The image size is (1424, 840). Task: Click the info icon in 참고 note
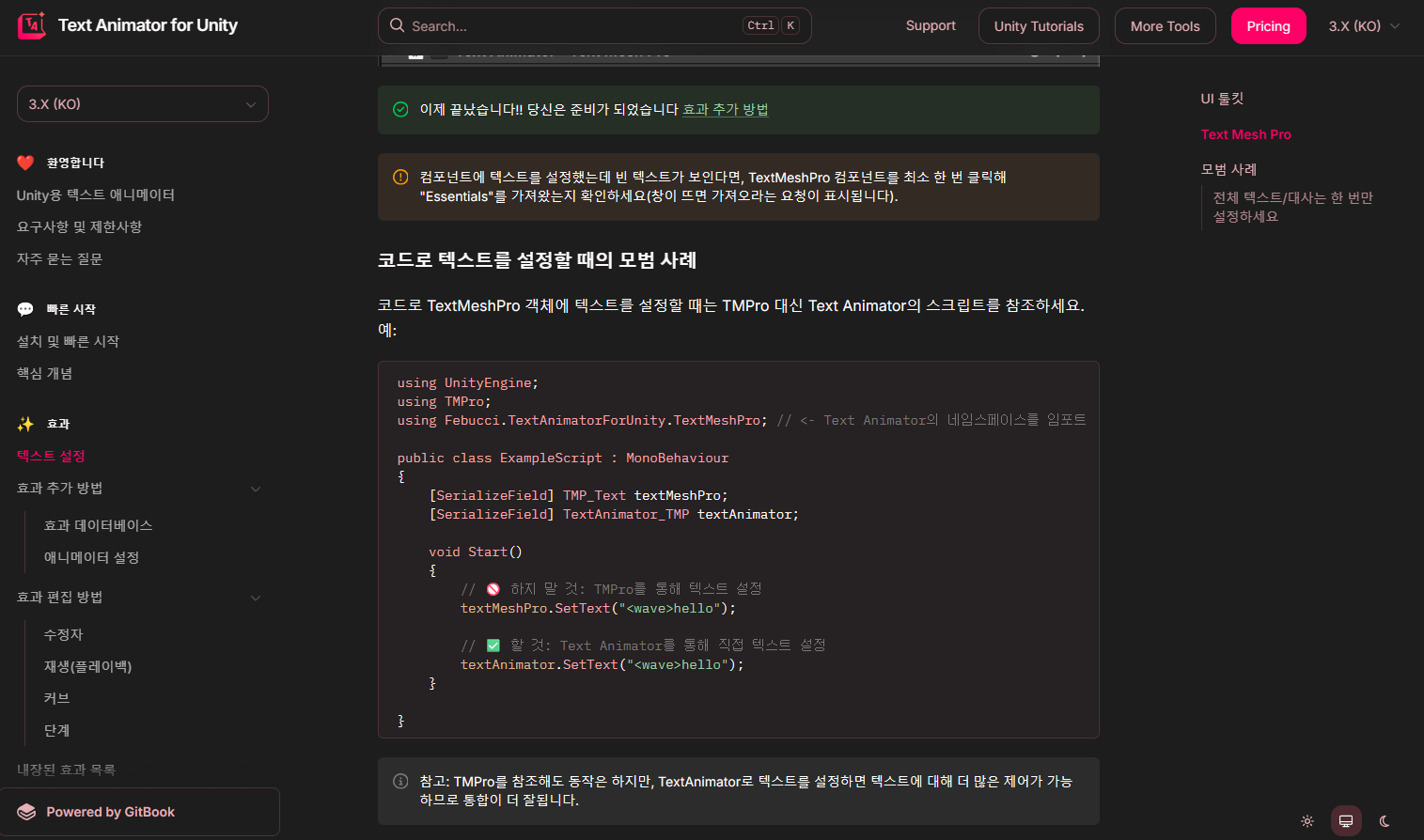(400, 781)
